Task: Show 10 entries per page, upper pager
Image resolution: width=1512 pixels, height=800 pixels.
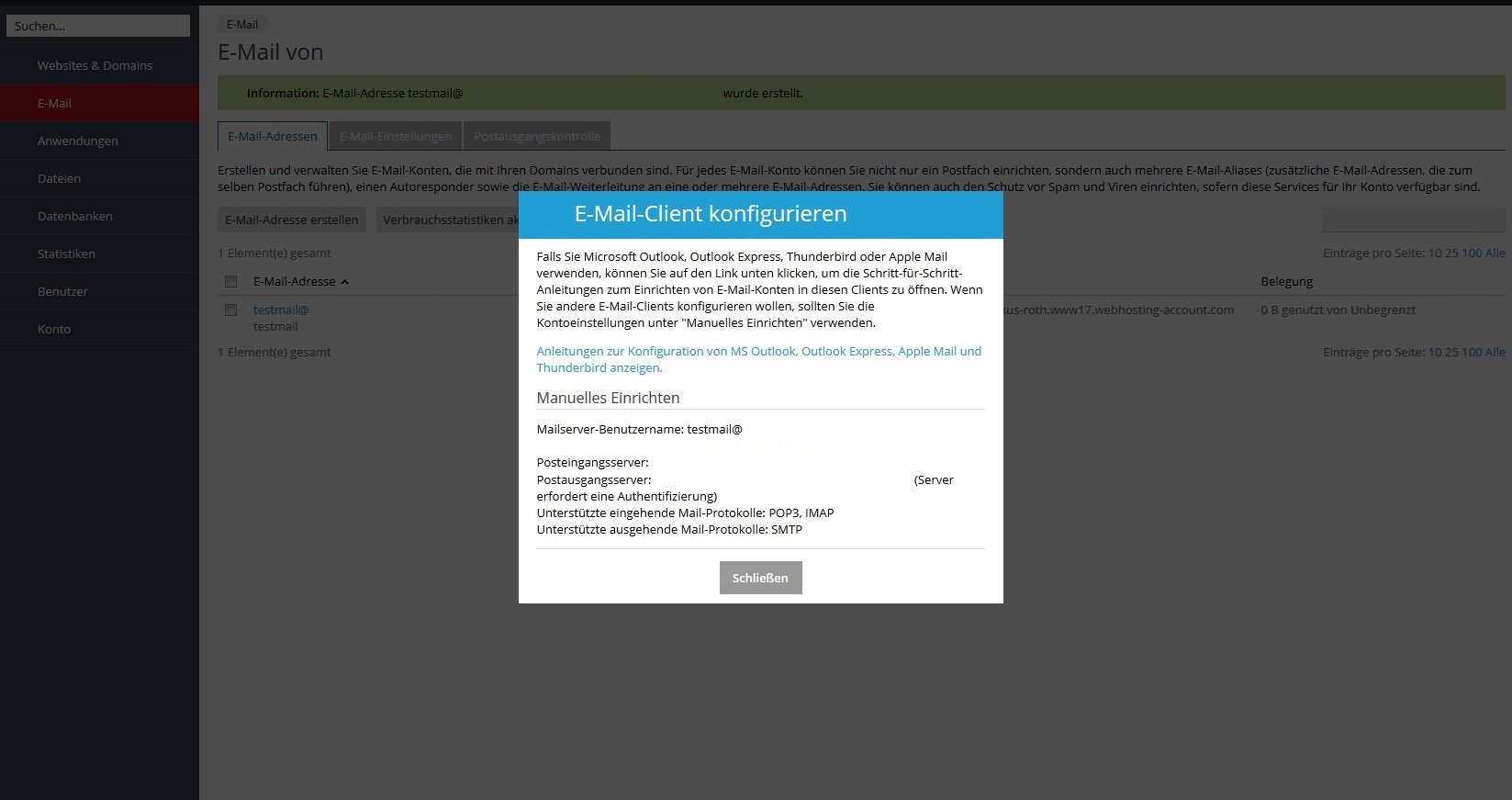Action: tap(1435, 253)
